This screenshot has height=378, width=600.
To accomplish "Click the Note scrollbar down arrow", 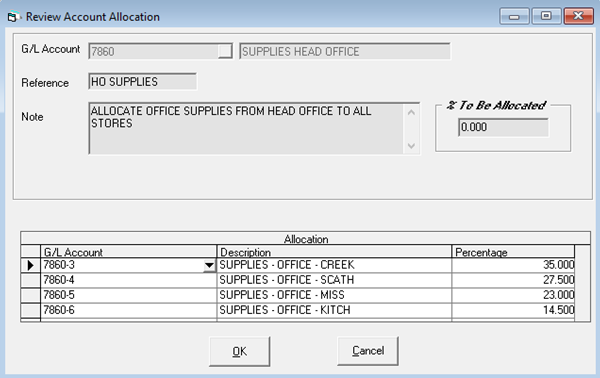I will (x=412, y=145).
